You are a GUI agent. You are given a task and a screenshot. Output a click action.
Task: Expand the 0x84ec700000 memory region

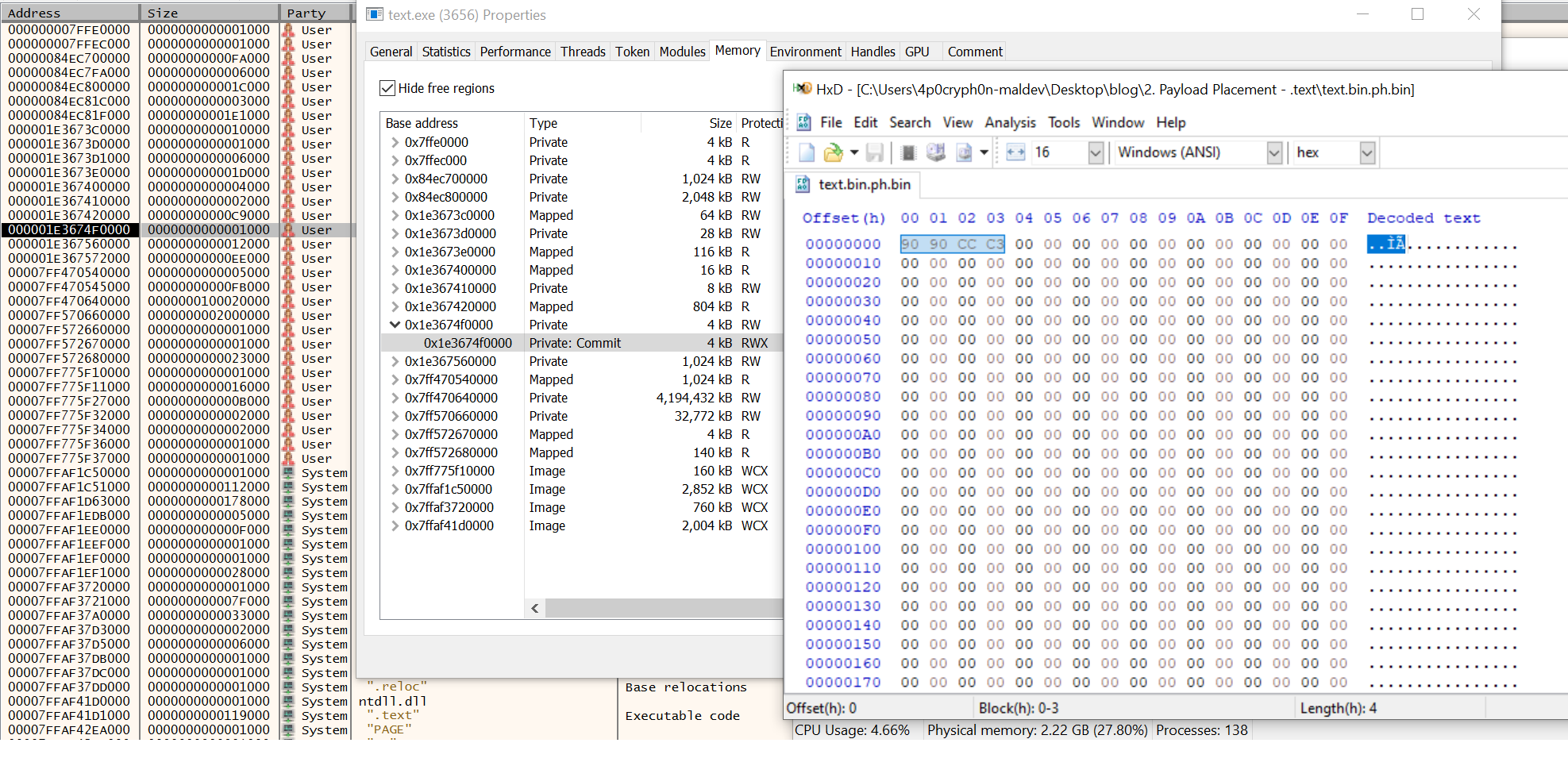pos(395,179)
